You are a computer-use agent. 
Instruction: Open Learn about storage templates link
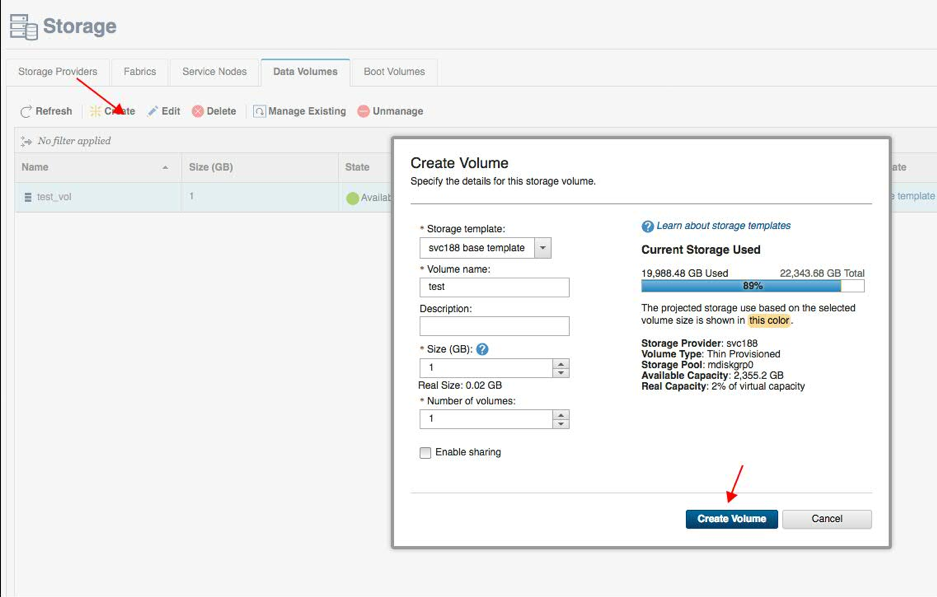(723, 226)
